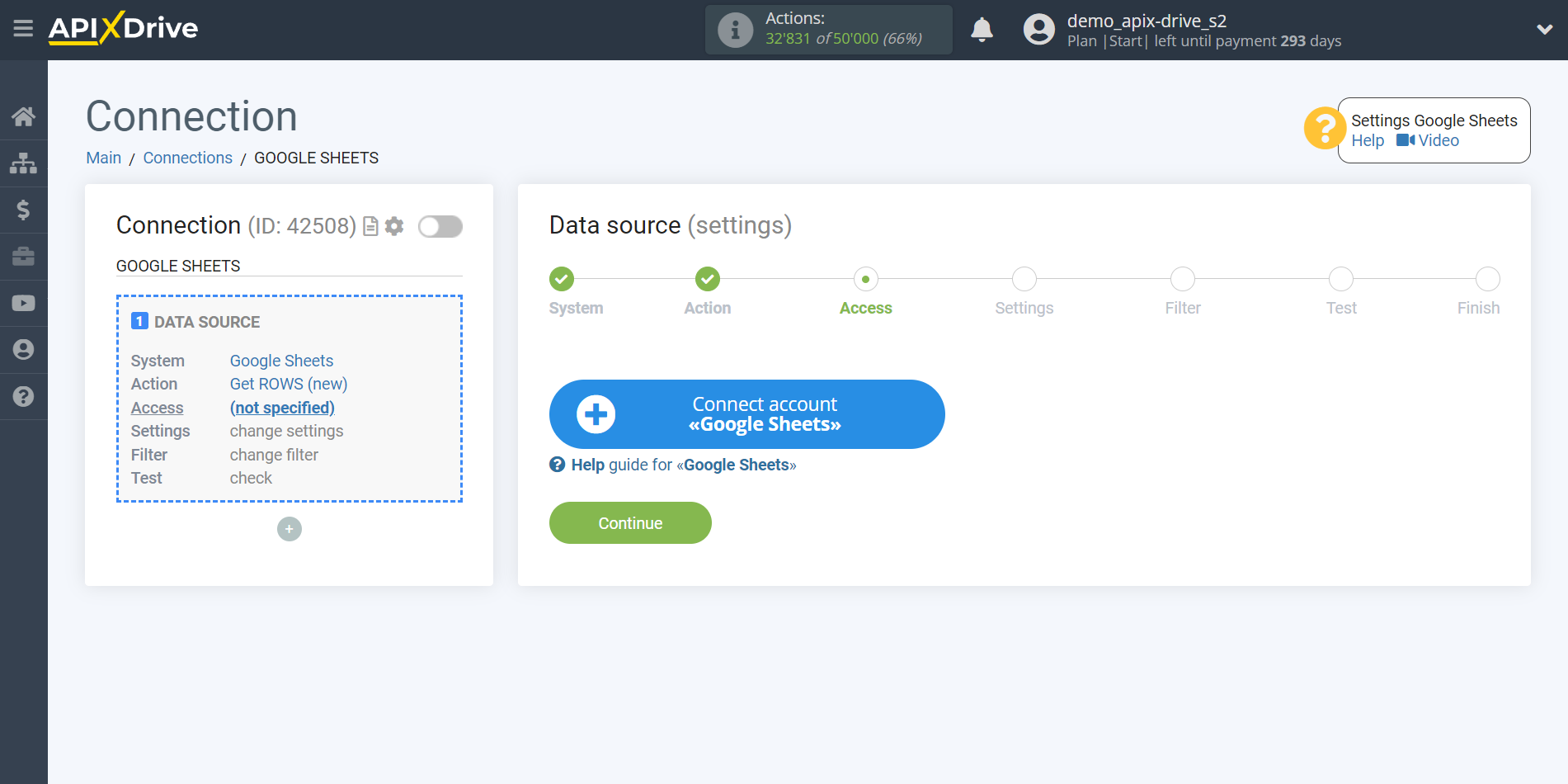Expand the data source with the plus button
The width and height of the screenshot is (1568, 784).
click(x=289, y=529)
